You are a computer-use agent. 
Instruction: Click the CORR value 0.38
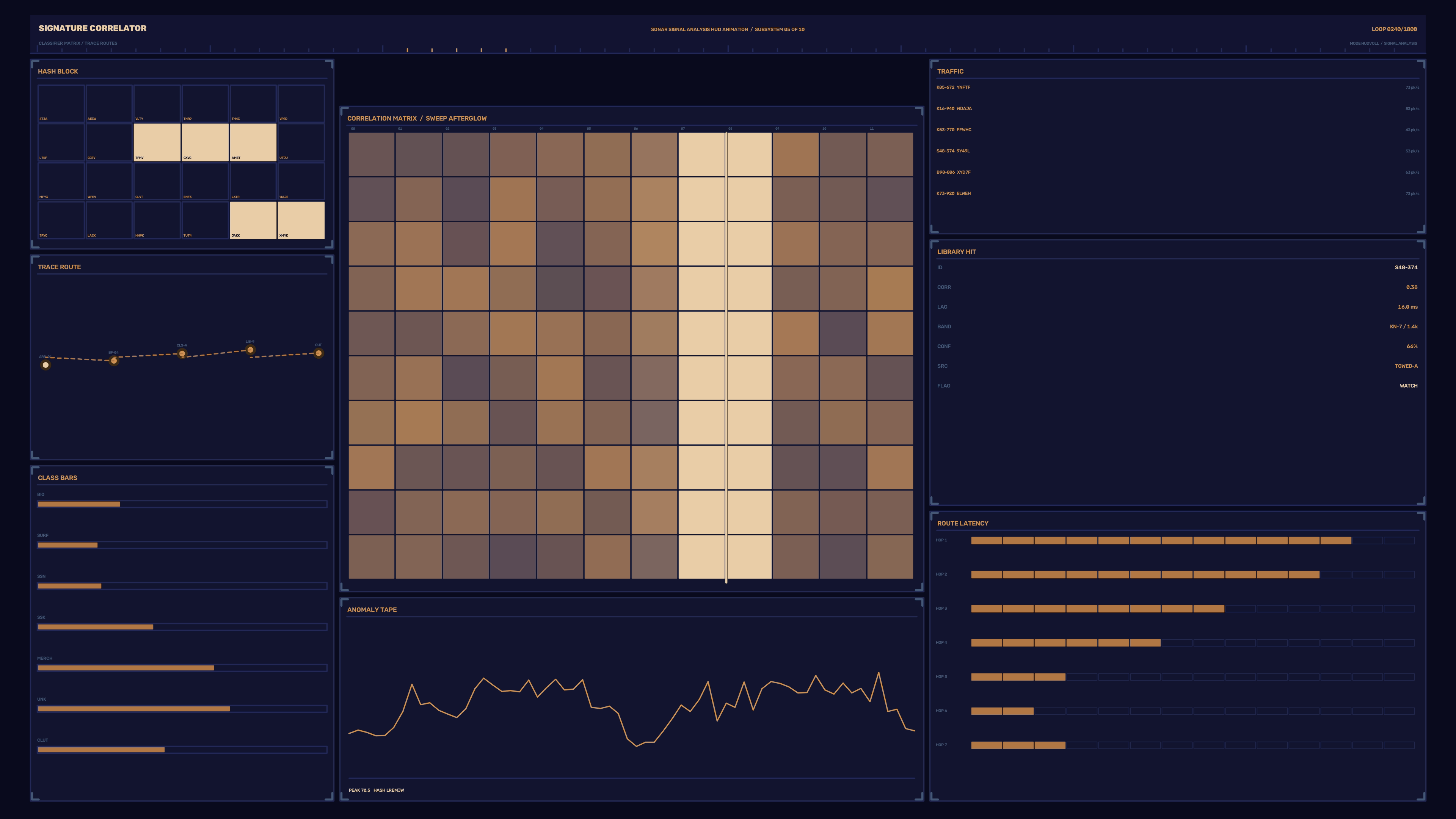(1411, 287)
